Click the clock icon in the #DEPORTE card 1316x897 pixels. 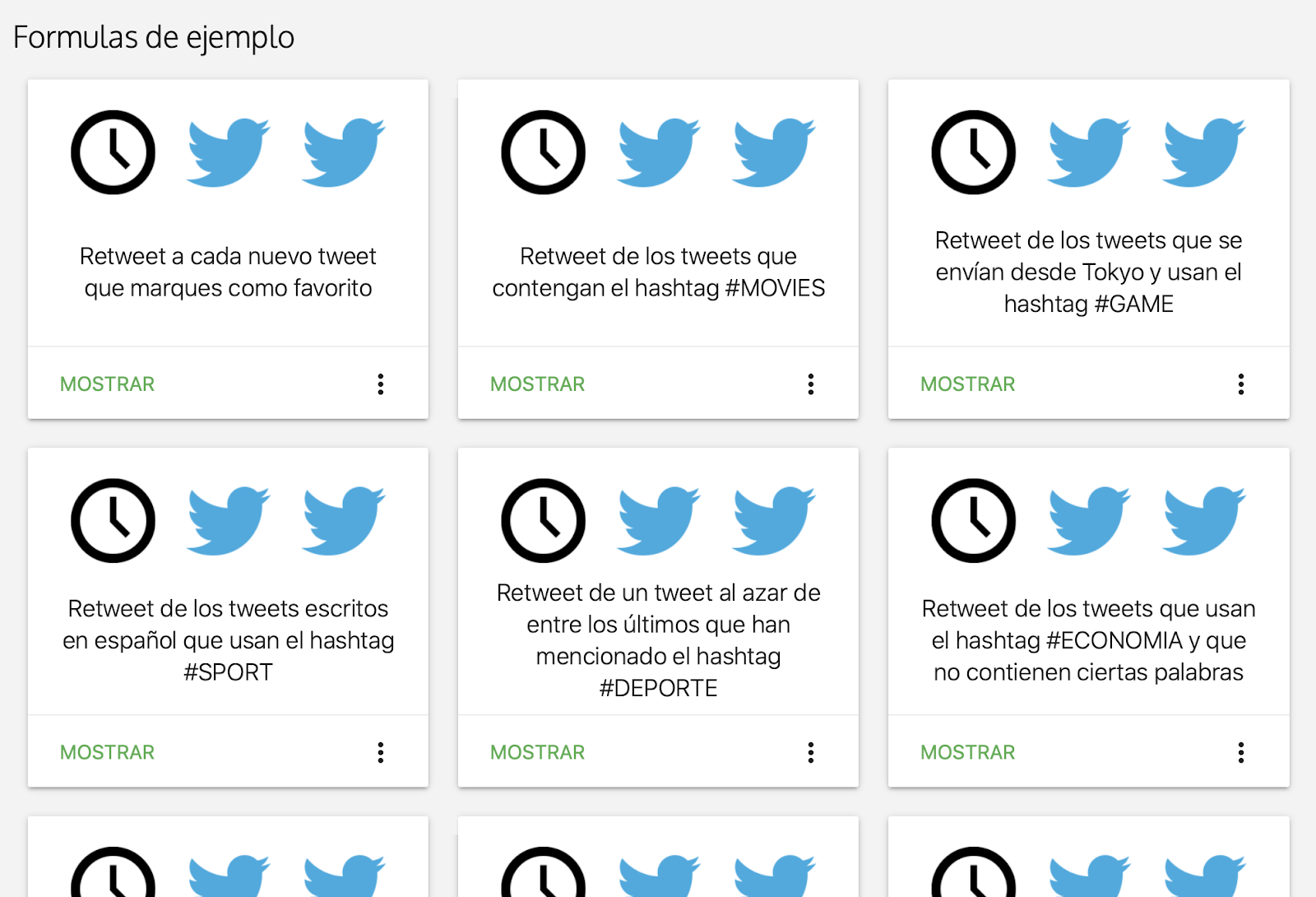(543, 521)
